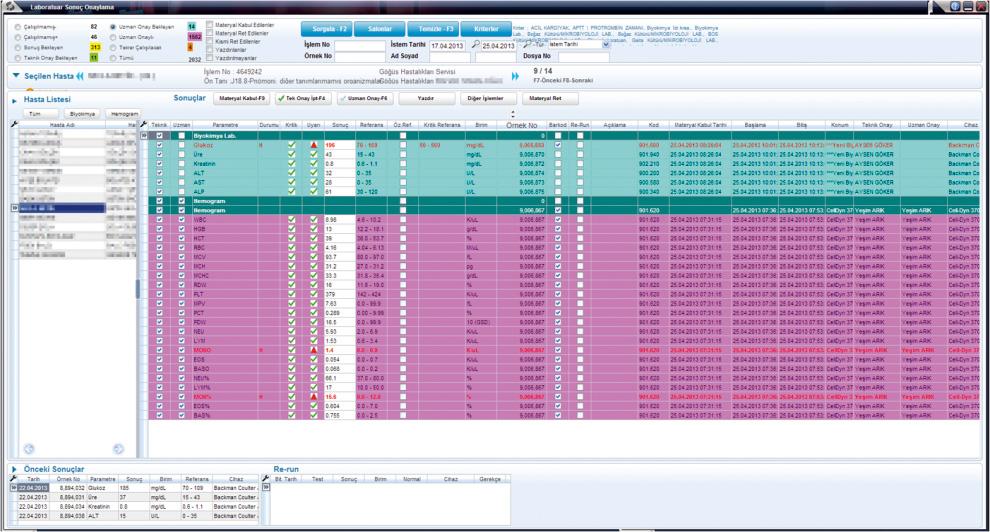Click right round arrow below patient list
The width and height of the screenshot is (990, 532).
[x=118, y=449]
